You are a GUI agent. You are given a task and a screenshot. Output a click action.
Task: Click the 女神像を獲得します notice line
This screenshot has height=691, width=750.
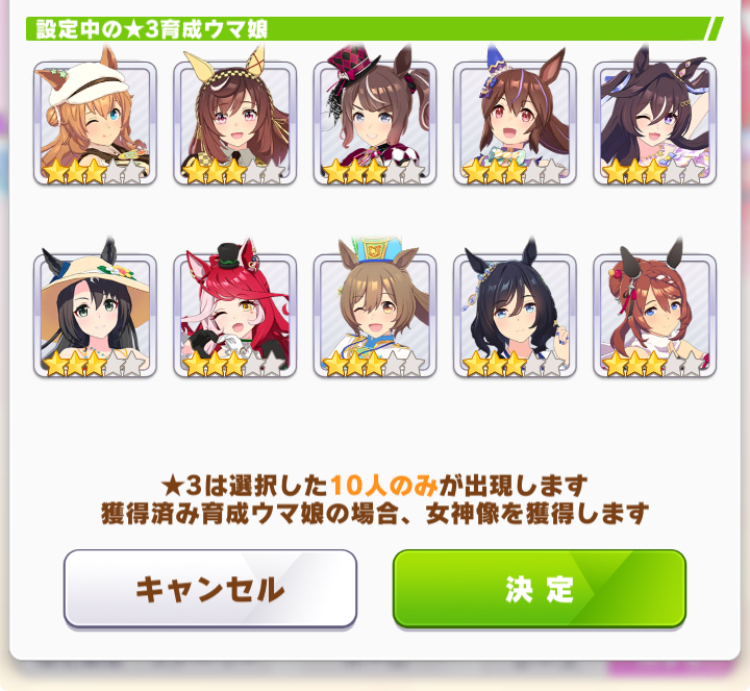tap(537, 514)
